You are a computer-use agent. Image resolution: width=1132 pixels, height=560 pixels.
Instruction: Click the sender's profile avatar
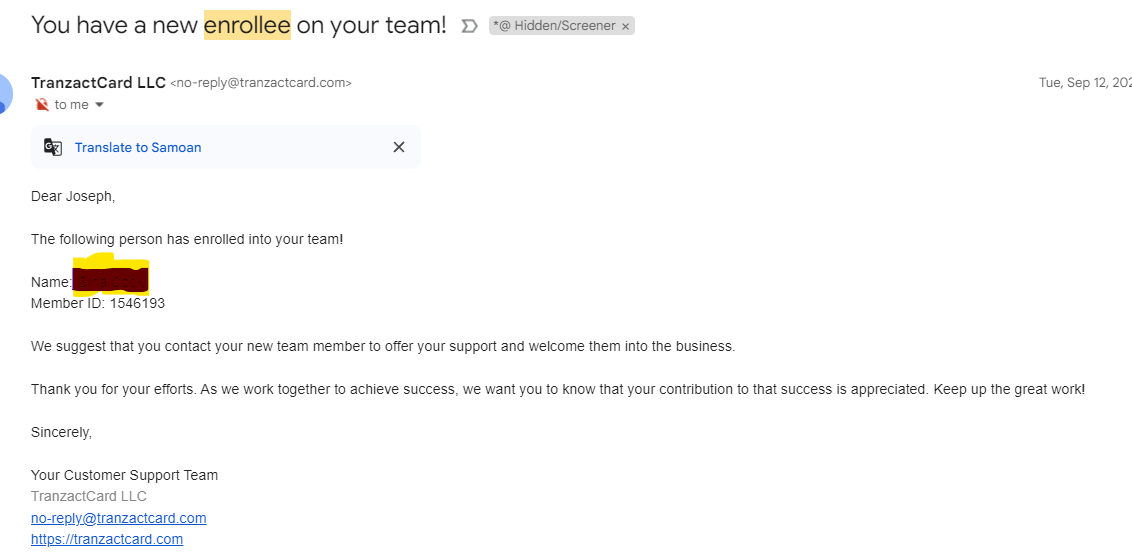click(x=5, y=94)
